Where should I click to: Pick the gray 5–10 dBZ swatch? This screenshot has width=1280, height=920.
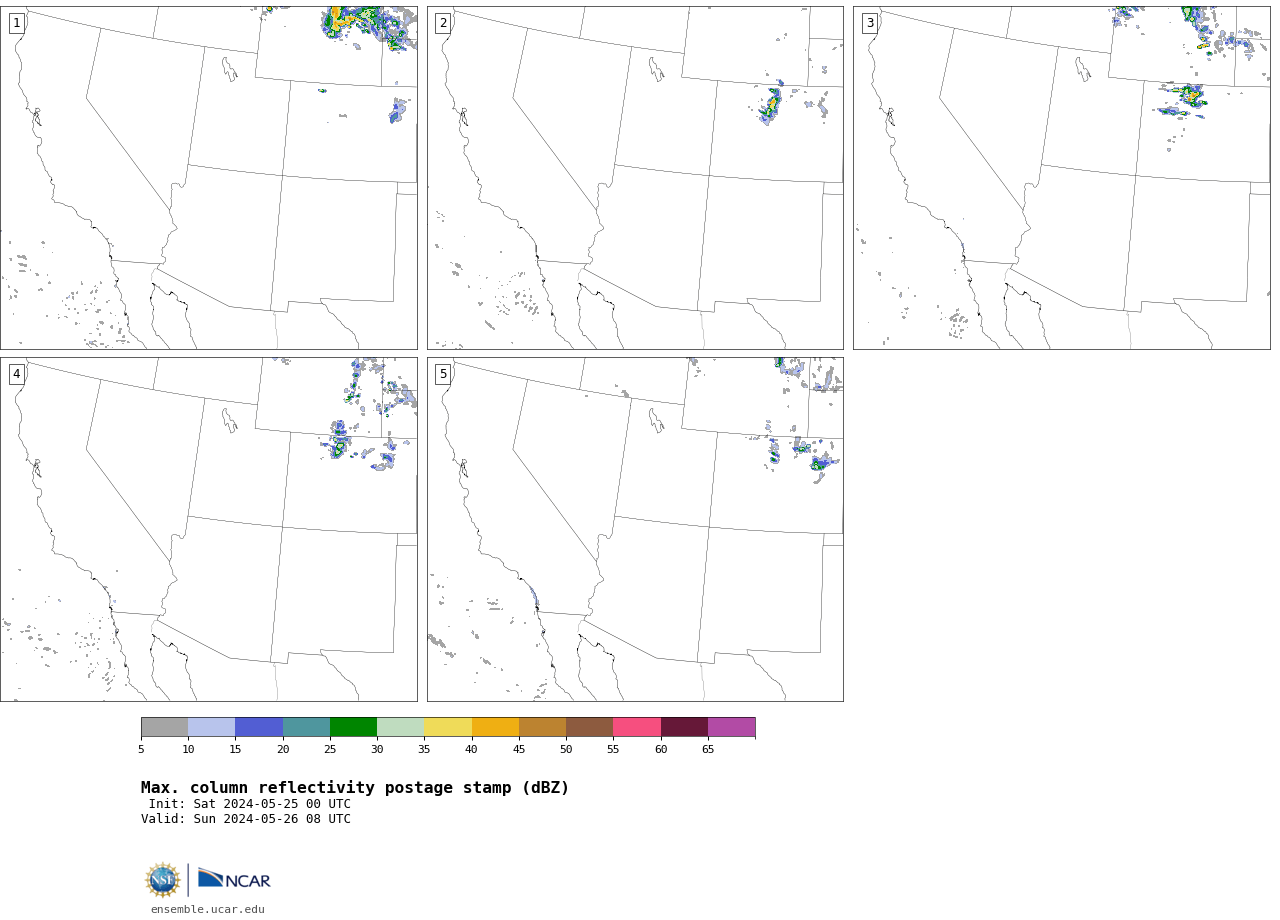point(164,727)
